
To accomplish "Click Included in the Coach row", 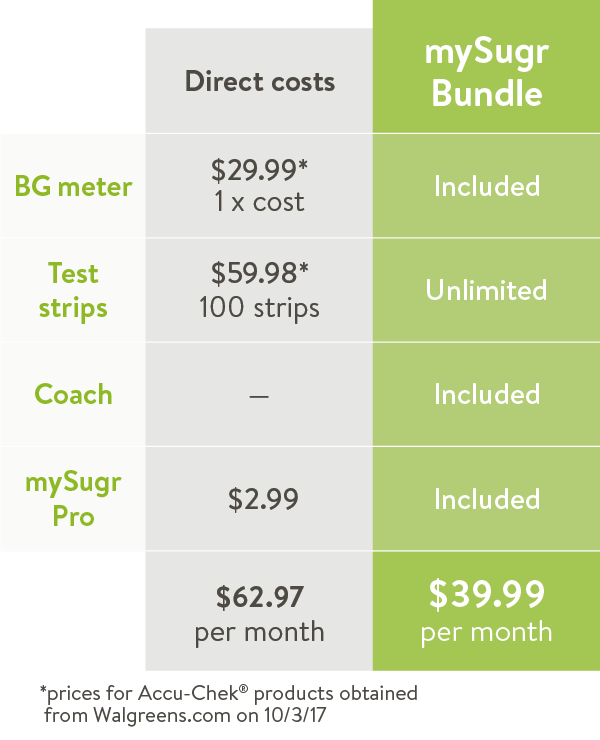I will [x=487, y=394].
